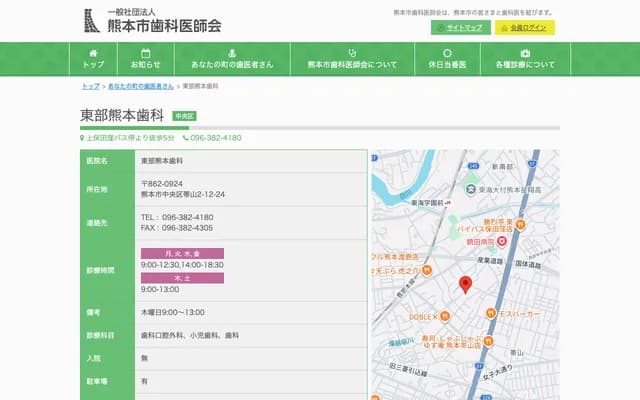Click the 産業道路 label on the map
The height and width of the screenshot is (400, 640).
pyautogui.click(x=490, y=260)
